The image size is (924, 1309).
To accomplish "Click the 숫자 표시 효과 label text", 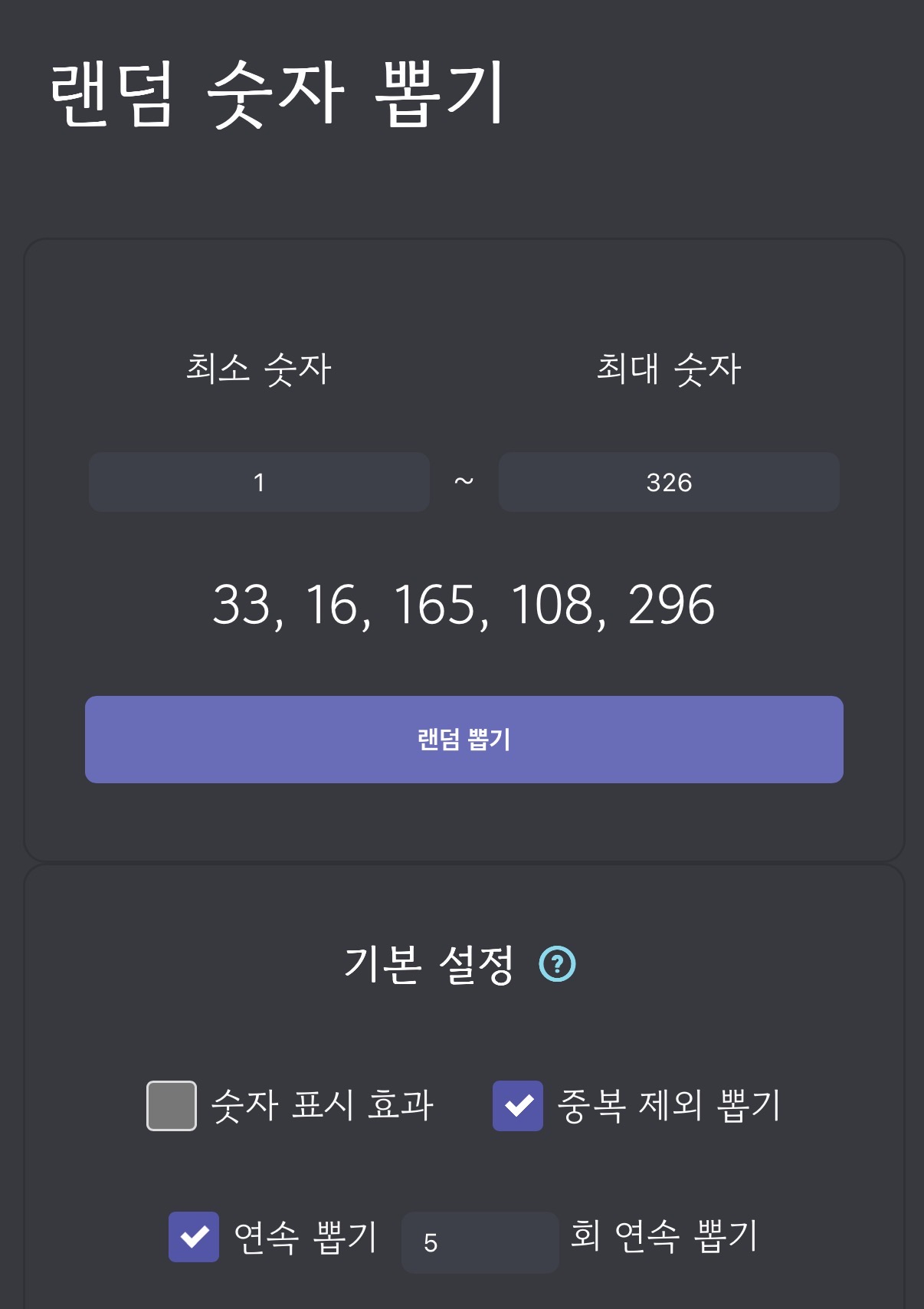I will click(323, 1105).
